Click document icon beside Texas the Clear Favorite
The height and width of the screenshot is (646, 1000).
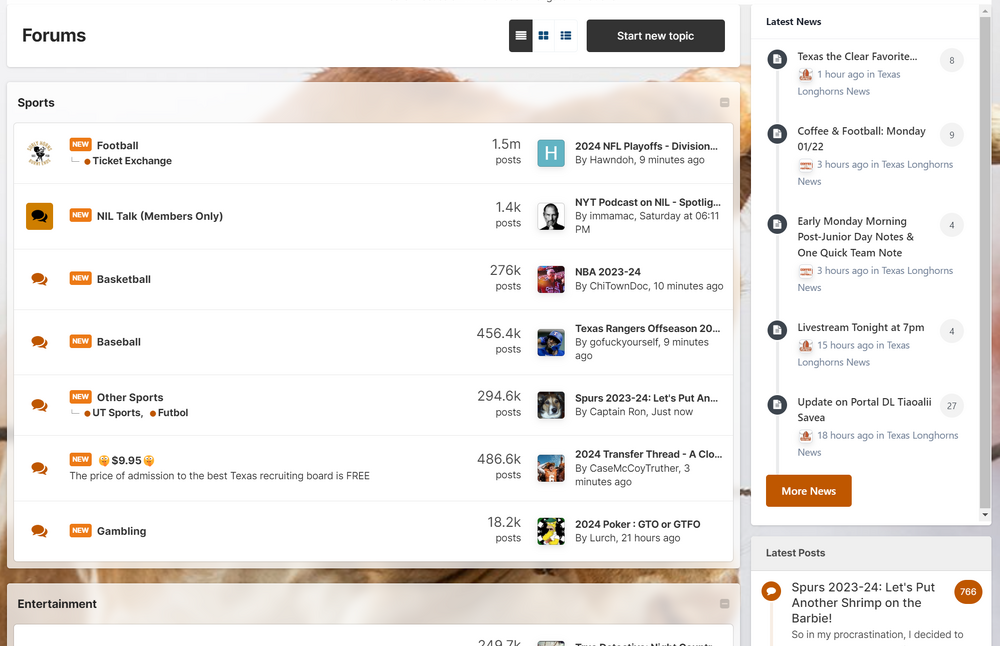pyautogui.click(x=777, y=60)
